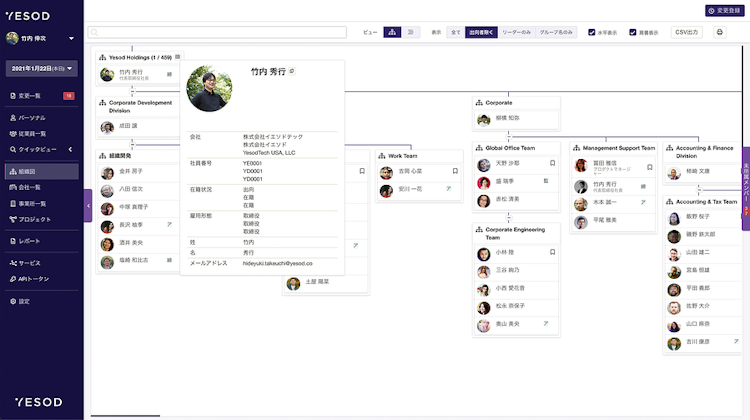Select employee 土屋 row at popup bottom

point(325,282)
